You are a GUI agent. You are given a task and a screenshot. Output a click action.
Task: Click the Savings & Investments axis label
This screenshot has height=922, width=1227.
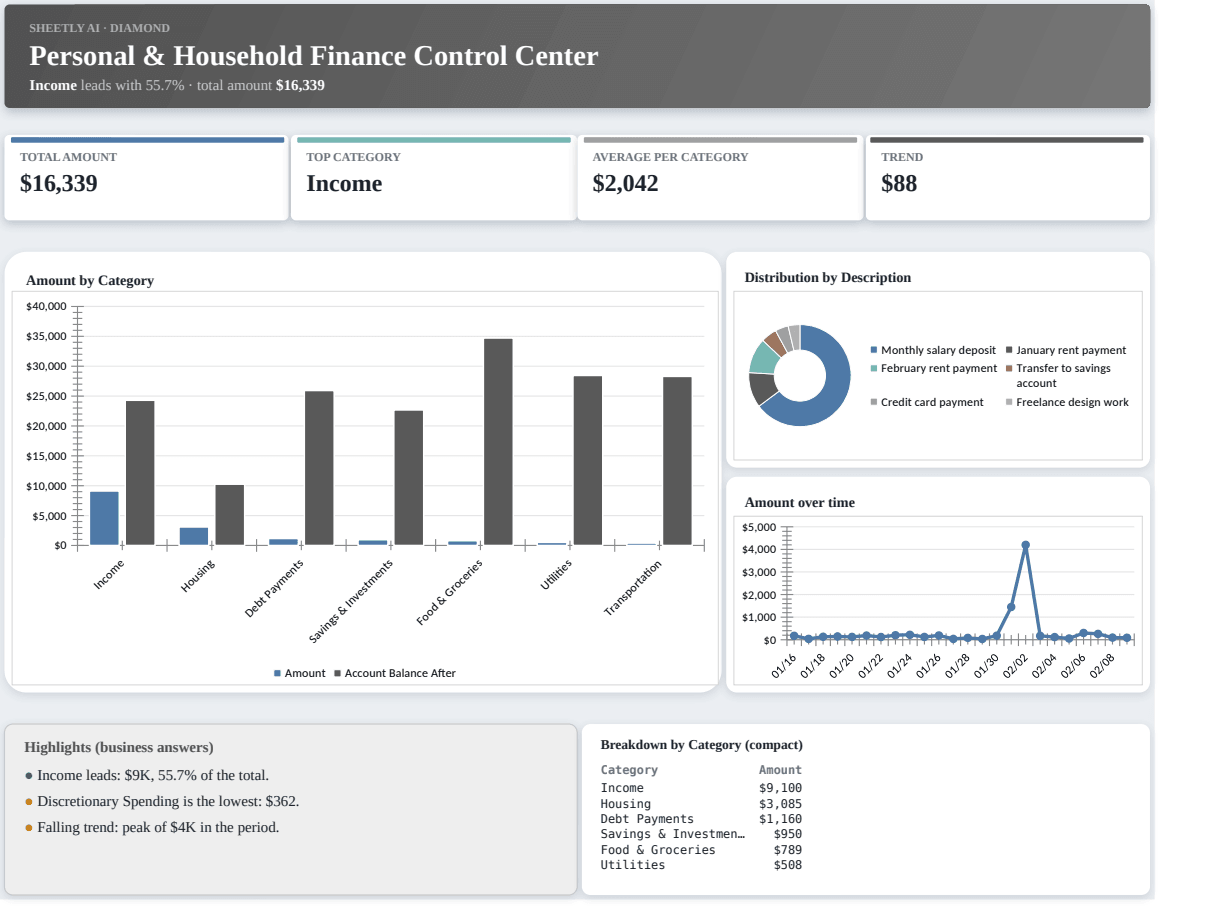(x=351, y=601)
